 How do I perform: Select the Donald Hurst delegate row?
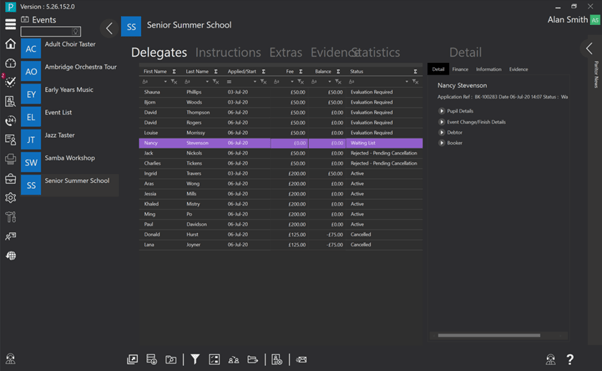[x=281, y=235]
